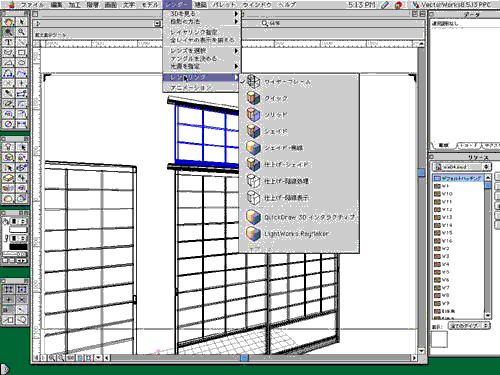Select the pan hand tool

tap(8, 22)
